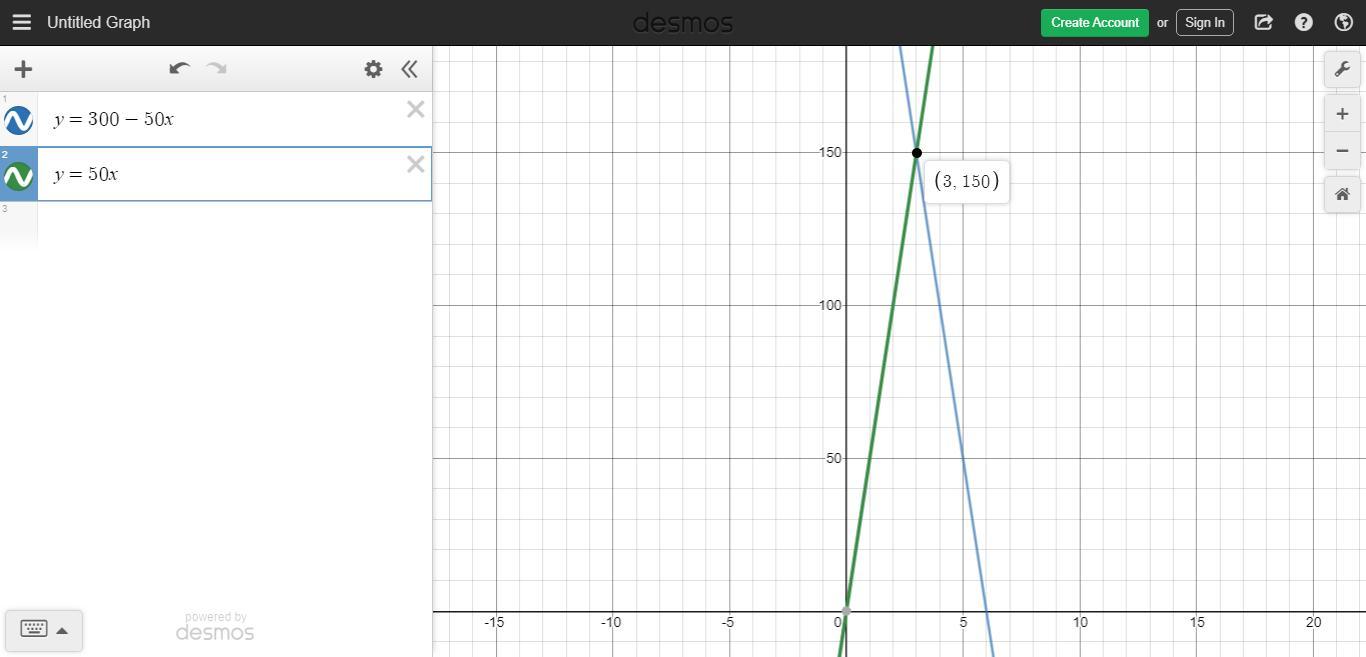Screen dimensions: 1366x657
Task: Click the Sign In button
Action: click(x=1205, y=22)
